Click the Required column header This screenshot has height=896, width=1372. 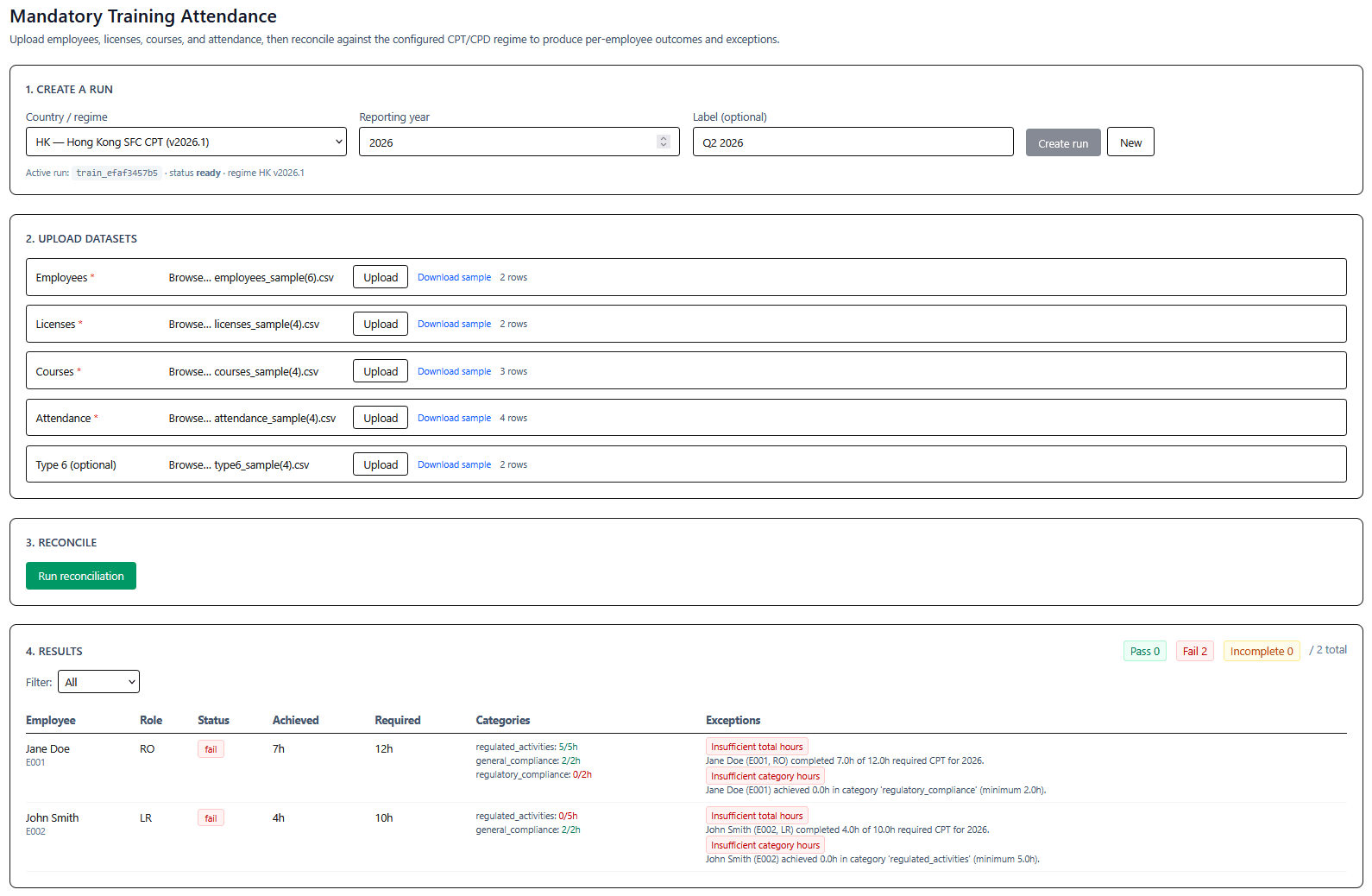398,721
